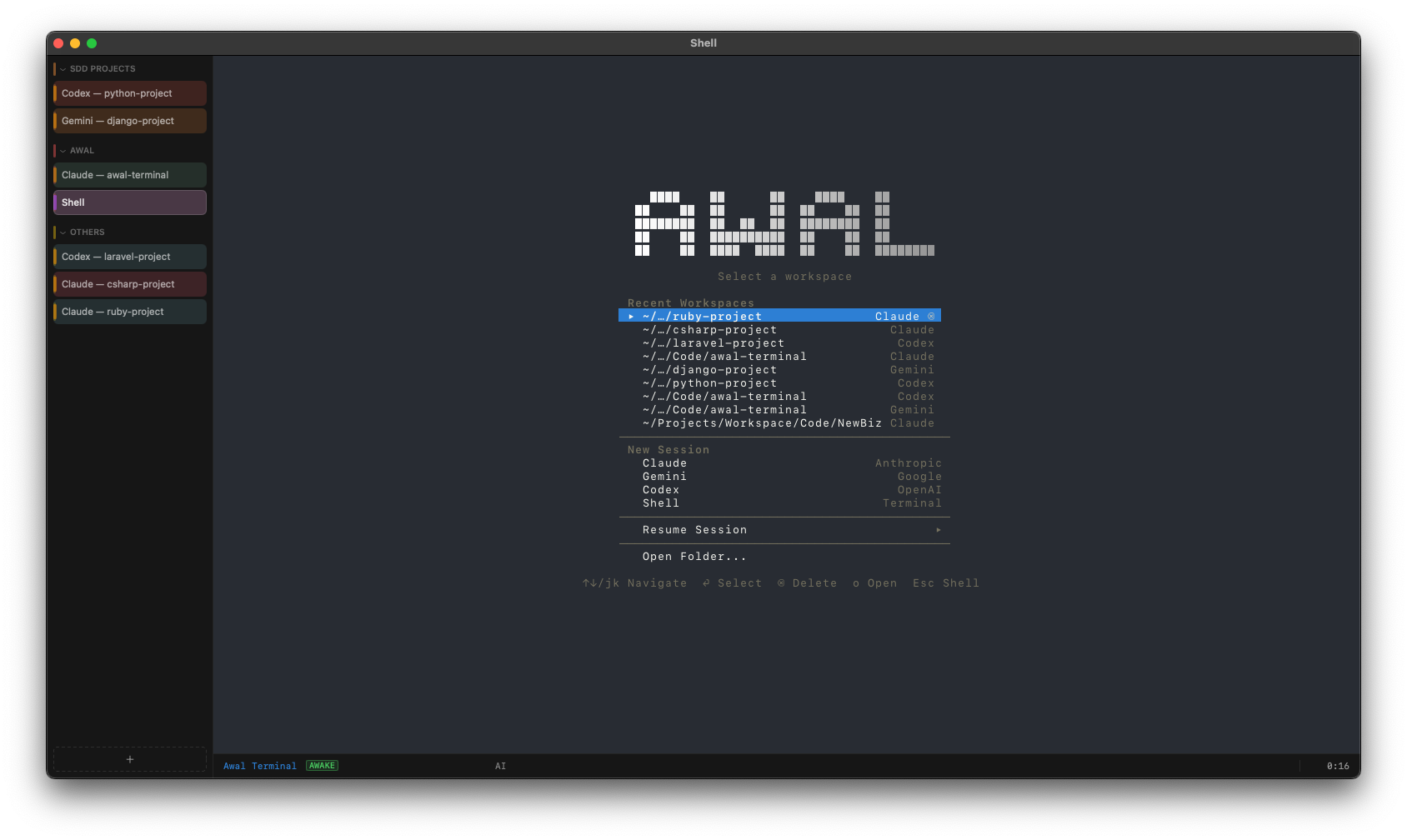Open the Codex — laravel-project session
The image size is (1407, 840).
click(129, 257)
